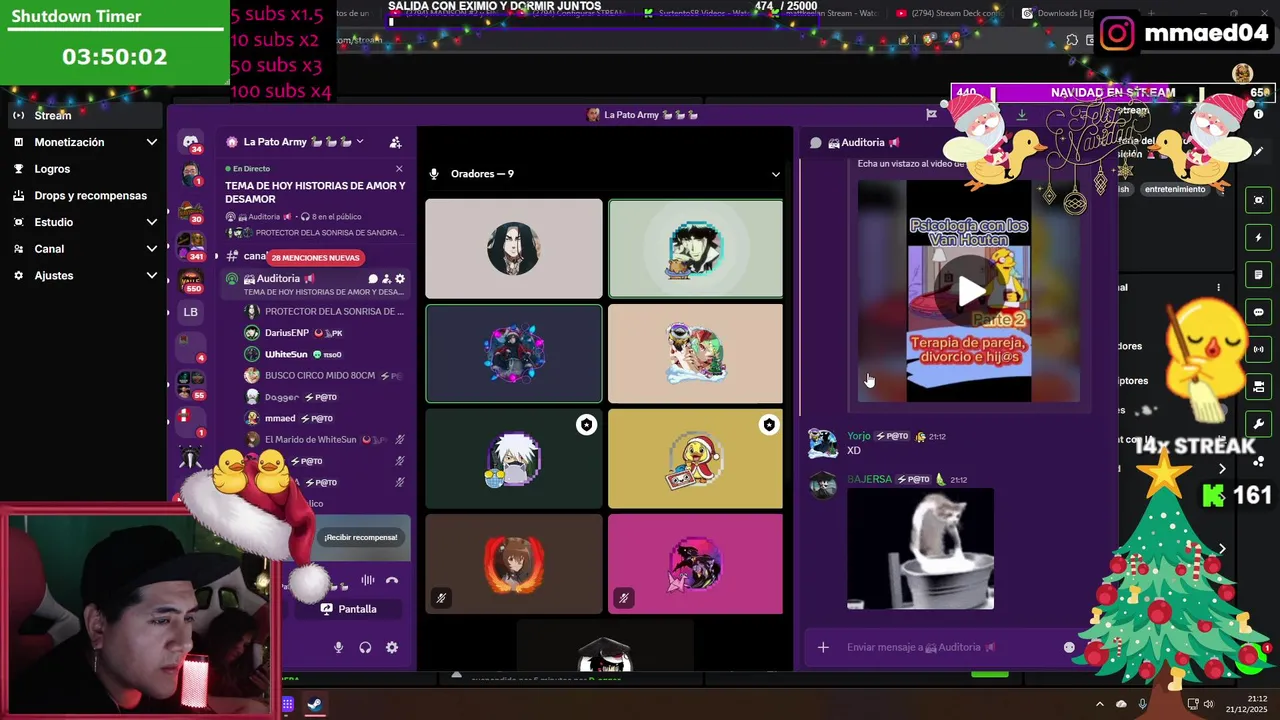Open Auditoria channel chat bubble icon
The width and height of the screenshot is (1280, 720).
click(x=373, y=279)
